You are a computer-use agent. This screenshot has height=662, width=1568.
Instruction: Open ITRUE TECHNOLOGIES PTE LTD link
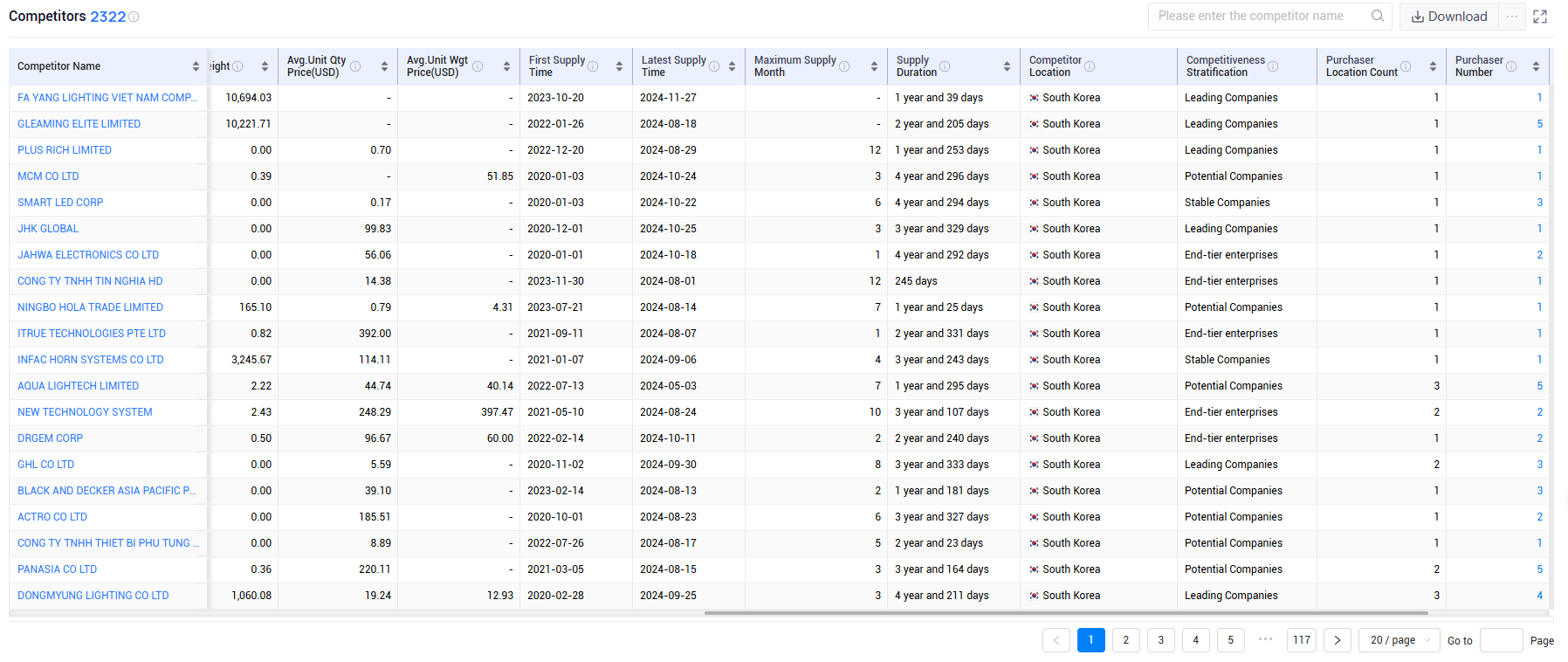pos(92,334)
